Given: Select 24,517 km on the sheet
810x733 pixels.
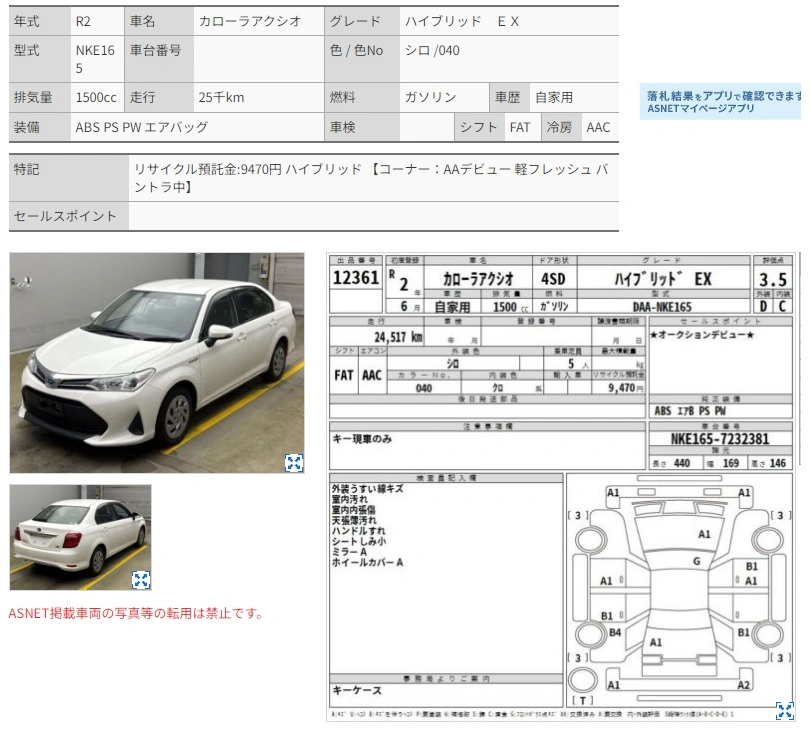Looking at the screenshot, I should (x=398, y=337).
